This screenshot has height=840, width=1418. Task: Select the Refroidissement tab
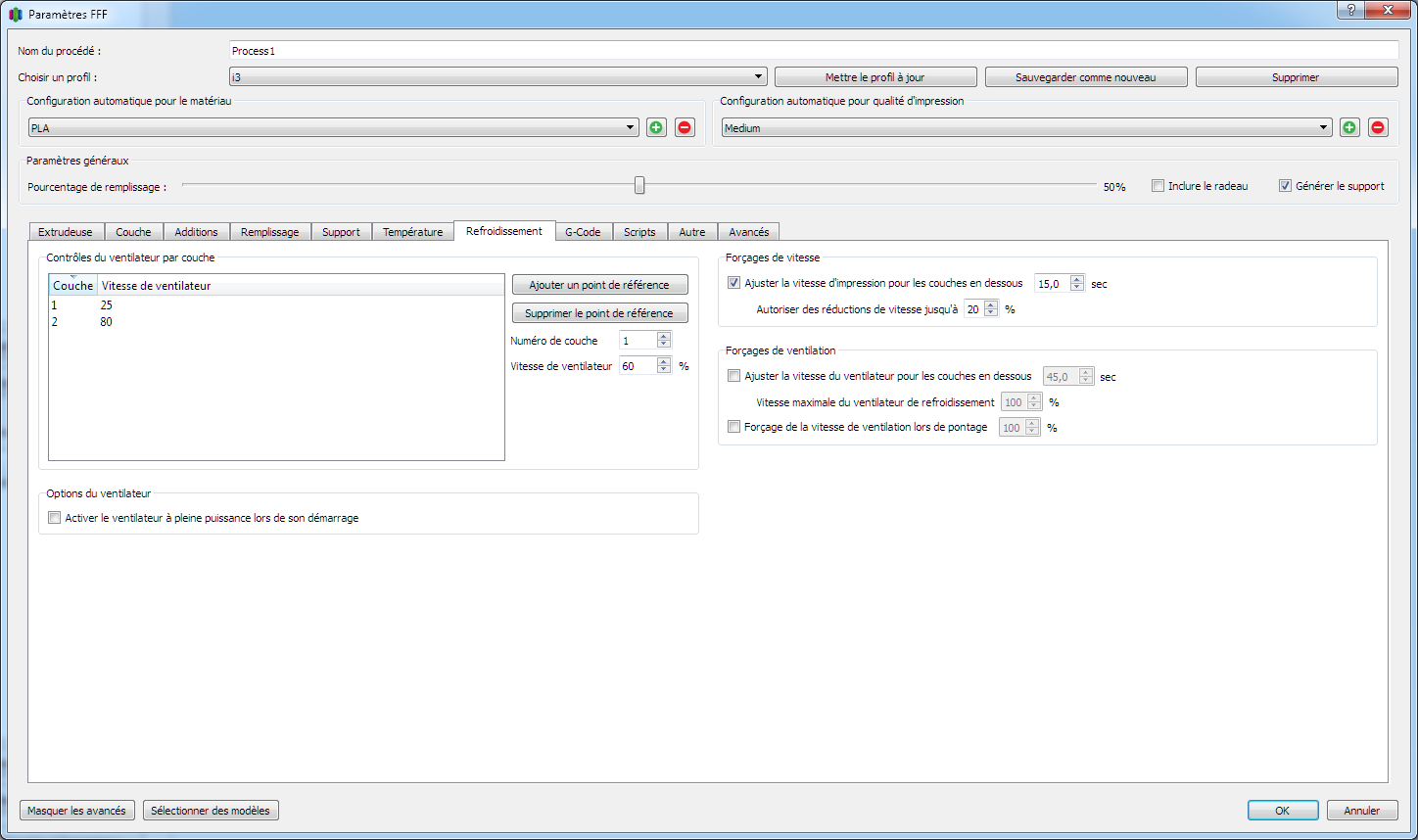click(x=504, y=231)
